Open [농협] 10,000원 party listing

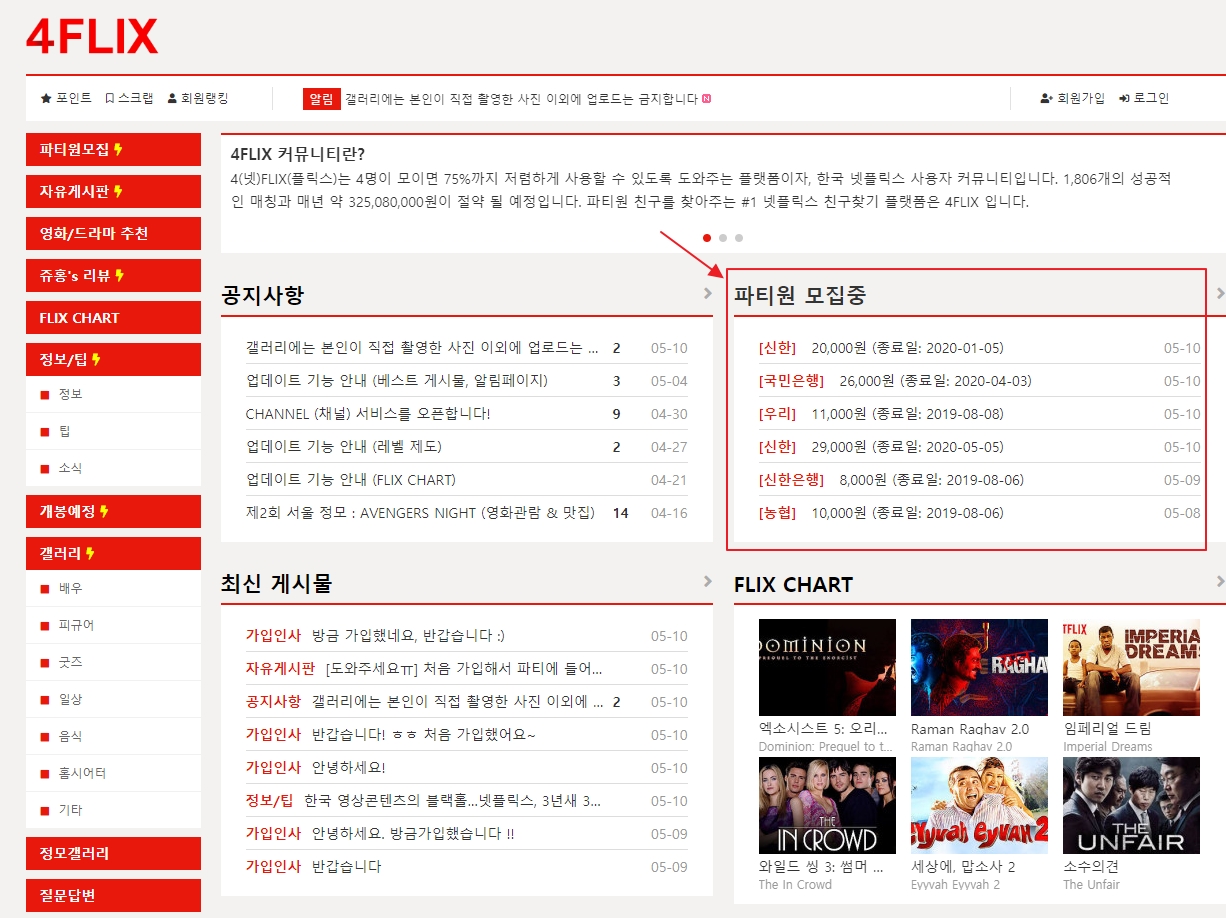[x=881, y=513]
